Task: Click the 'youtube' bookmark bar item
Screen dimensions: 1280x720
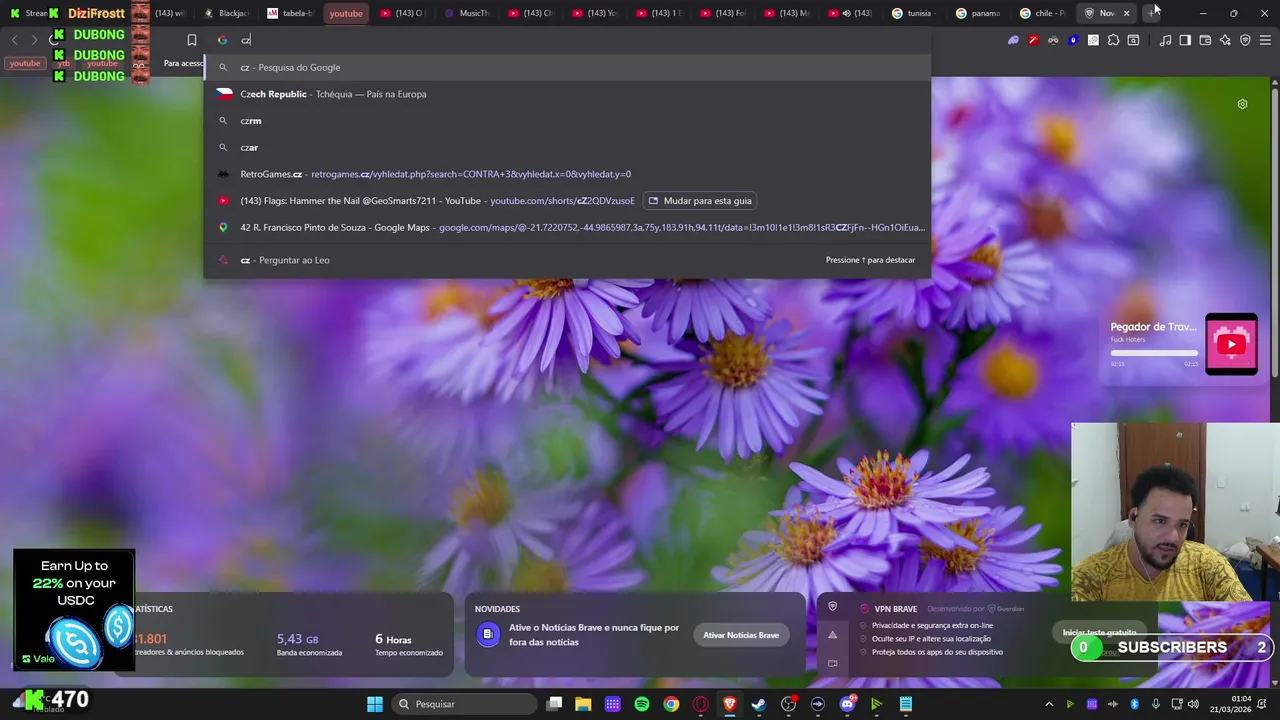Action: [25, 63]
